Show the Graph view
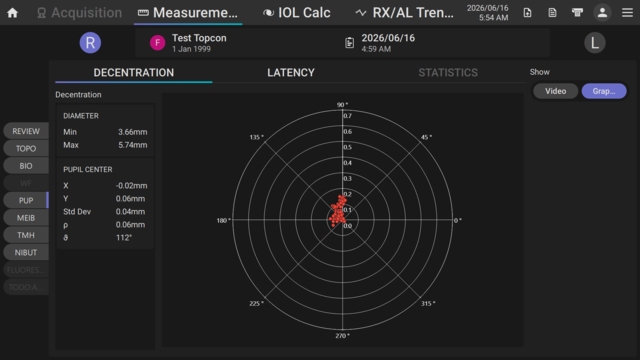Viewport: 640px width, 360px height. pyautogui.click(x=604, y=91)
